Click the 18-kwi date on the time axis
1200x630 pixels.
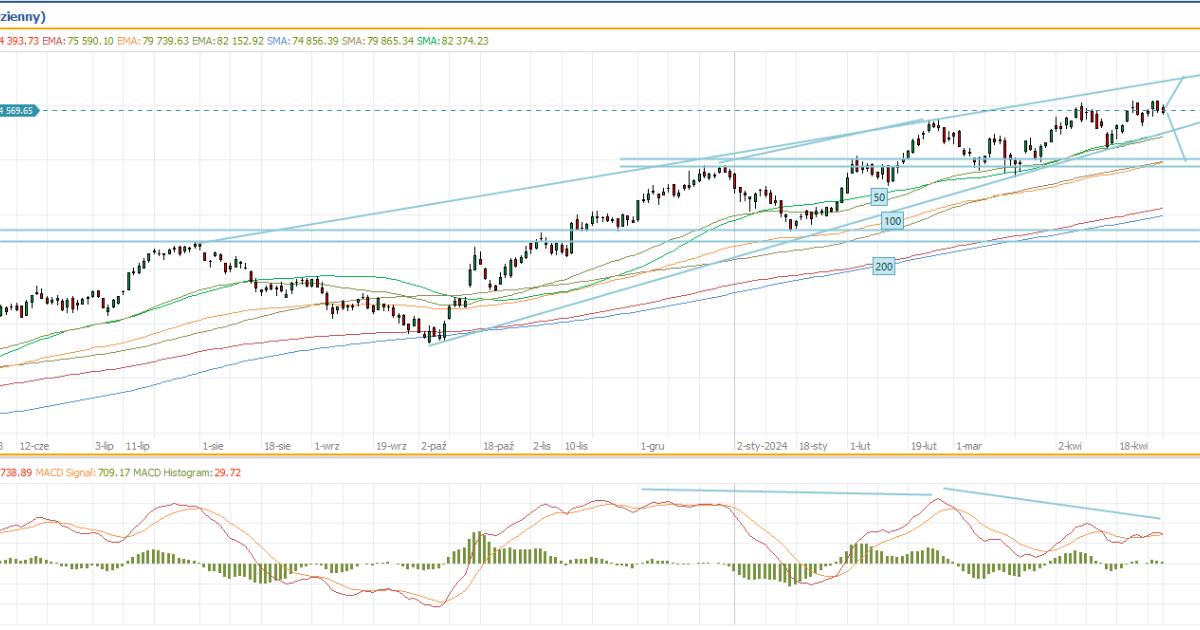point(1133,448)
